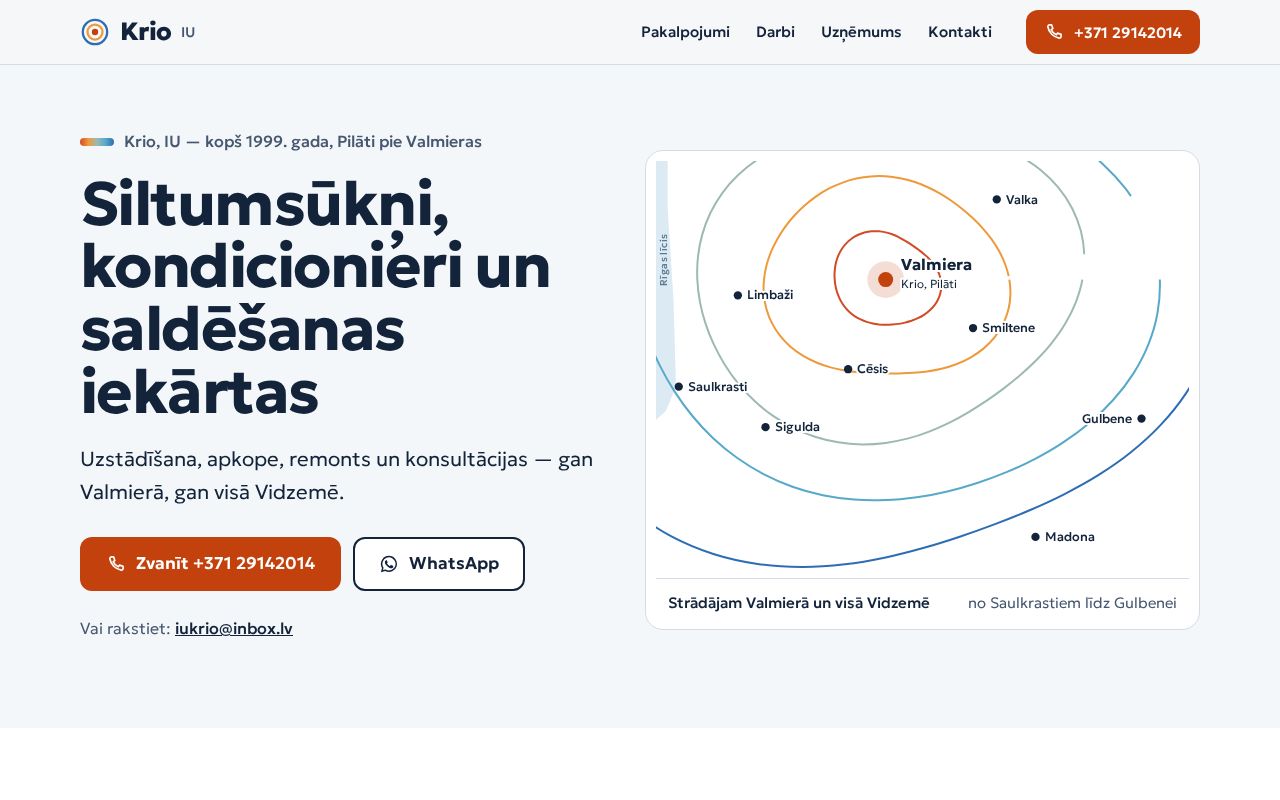
Task: Click the Krio concentric circle logo icon
Action: click(x=95, y=32)
